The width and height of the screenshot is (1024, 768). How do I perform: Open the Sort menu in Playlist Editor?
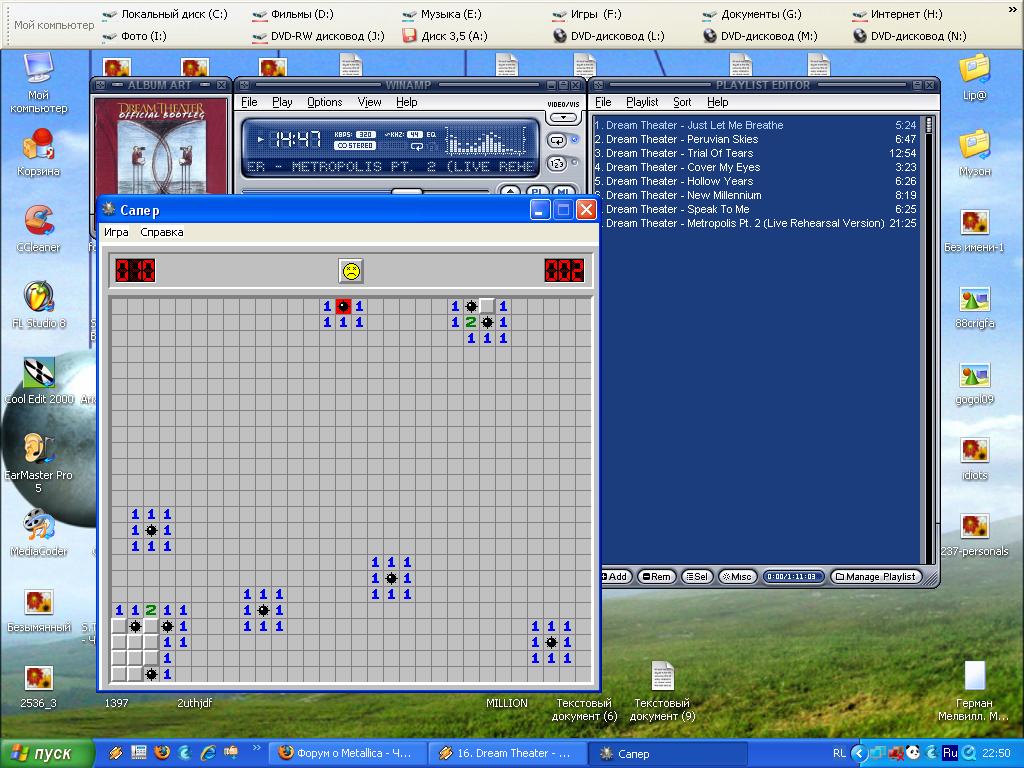(x=682, y=102)
